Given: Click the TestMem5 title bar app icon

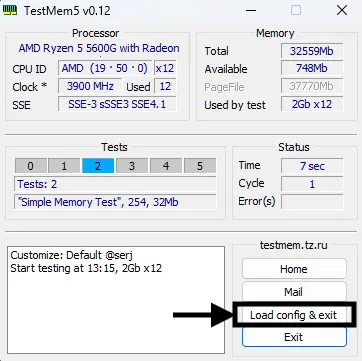Looking at the screenshot, I should pos(9,10).
